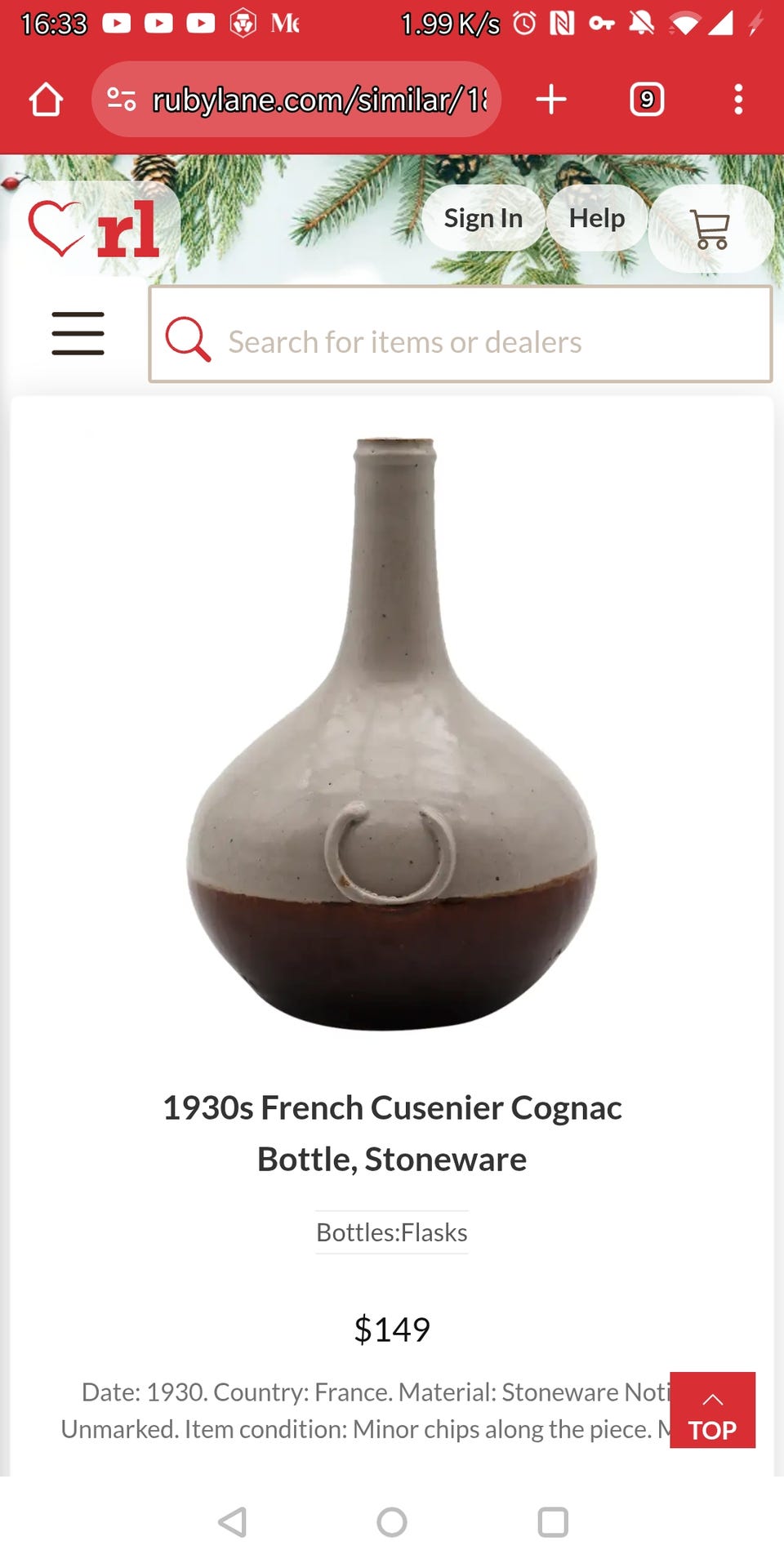
Task: Tap the Android home circle button
Action: tap(392, 1522)
